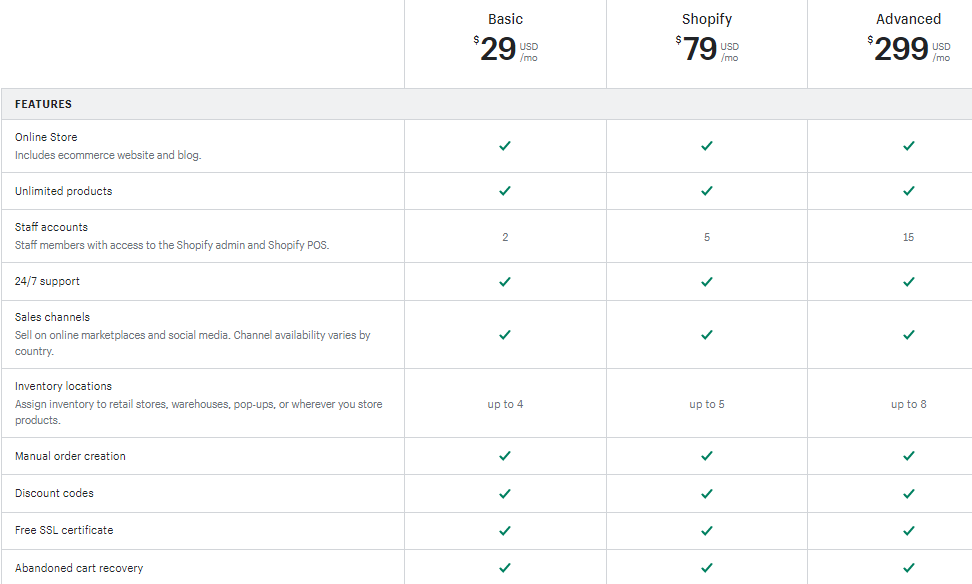Click the Sales channels description text
This screenshot has width=972, height=584.
(193, 343)
